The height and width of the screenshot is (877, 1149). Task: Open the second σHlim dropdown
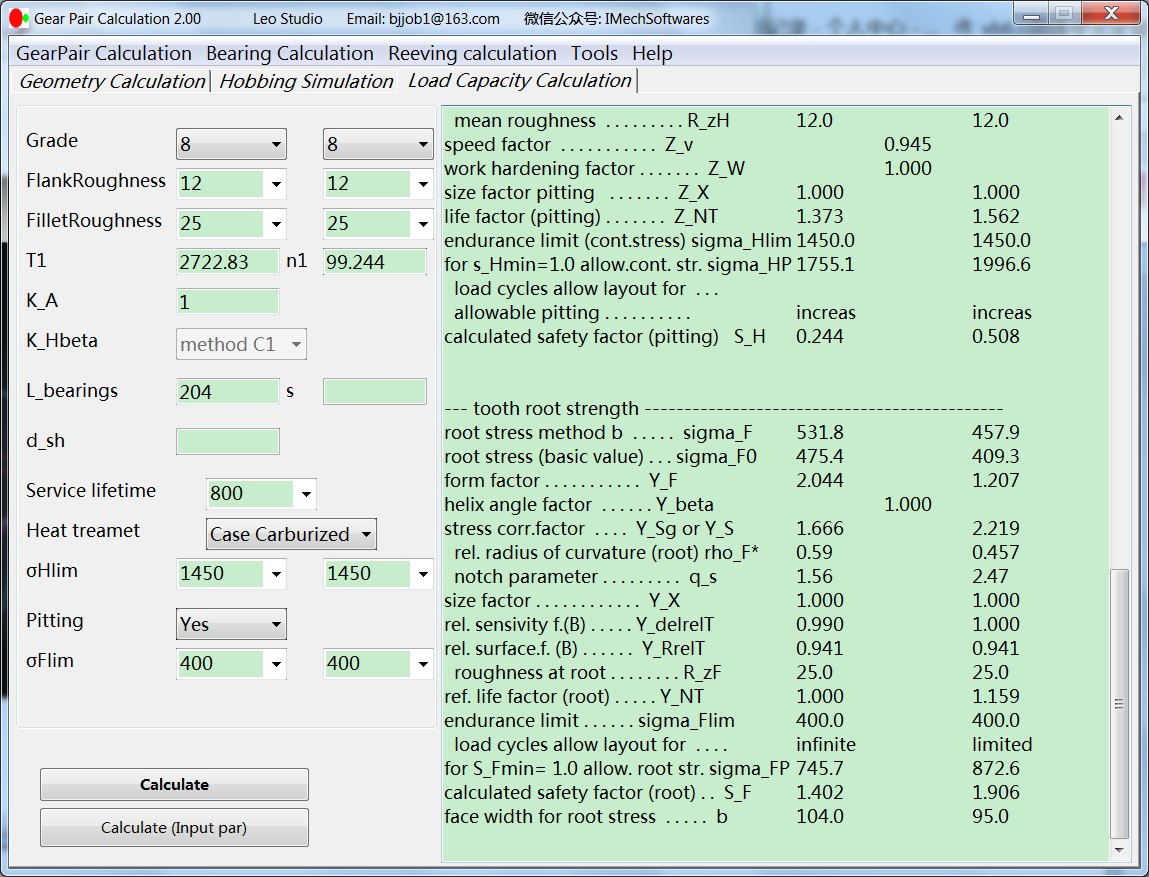(423, 574)
